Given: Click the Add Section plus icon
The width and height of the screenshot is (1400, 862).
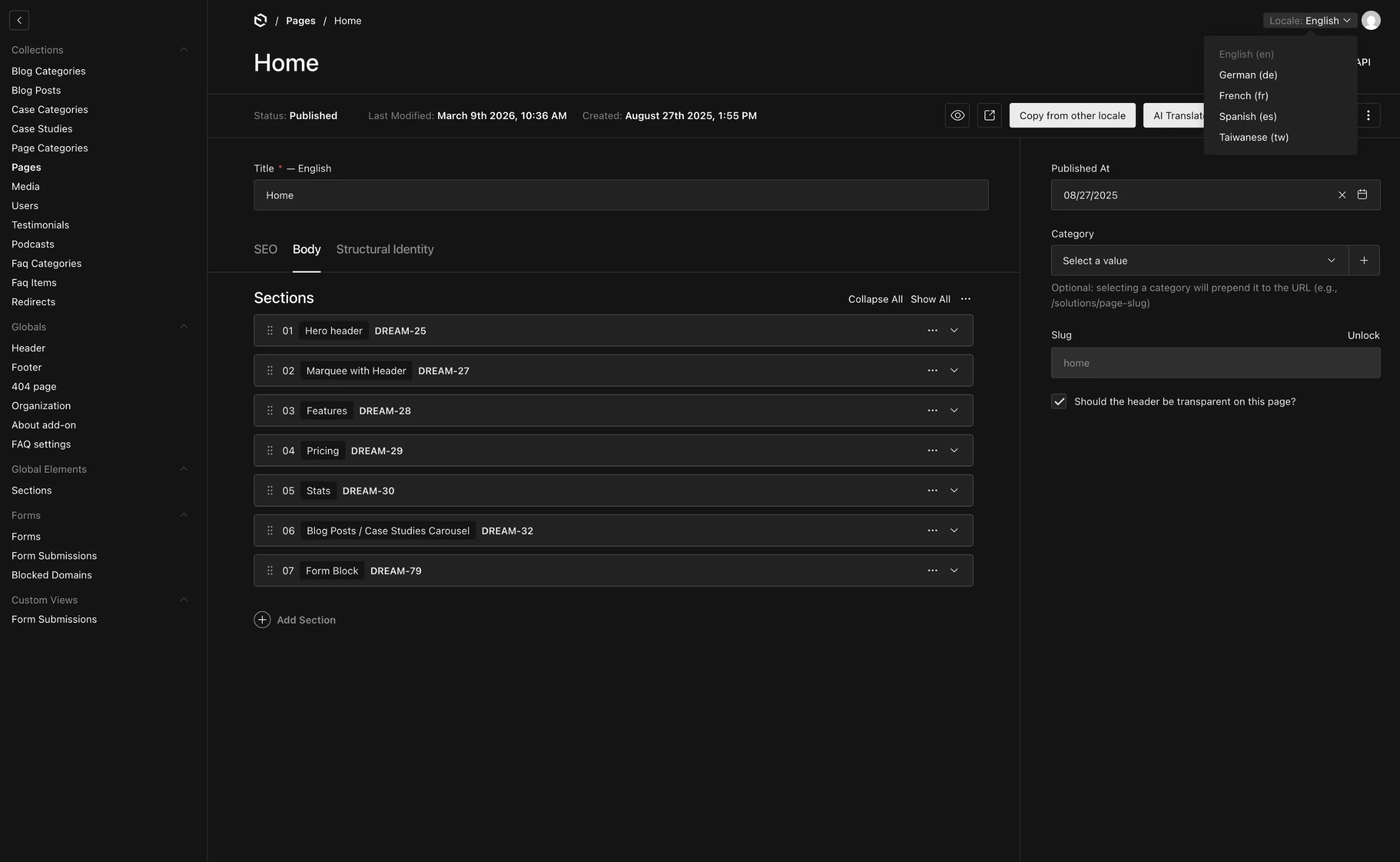Looking at the screenshot, I should coord(262,620).
